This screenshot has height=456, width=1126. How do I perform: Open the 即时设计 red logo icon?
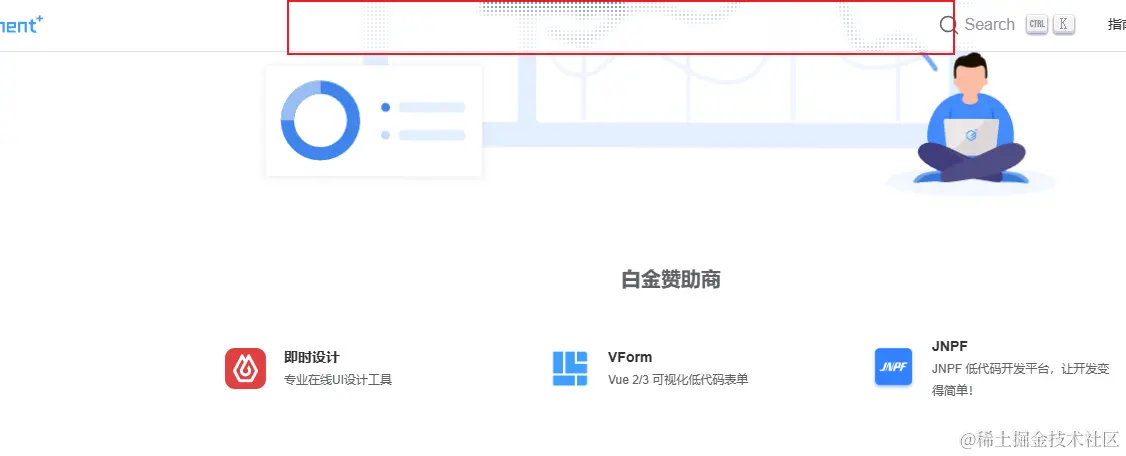[246, 368]
